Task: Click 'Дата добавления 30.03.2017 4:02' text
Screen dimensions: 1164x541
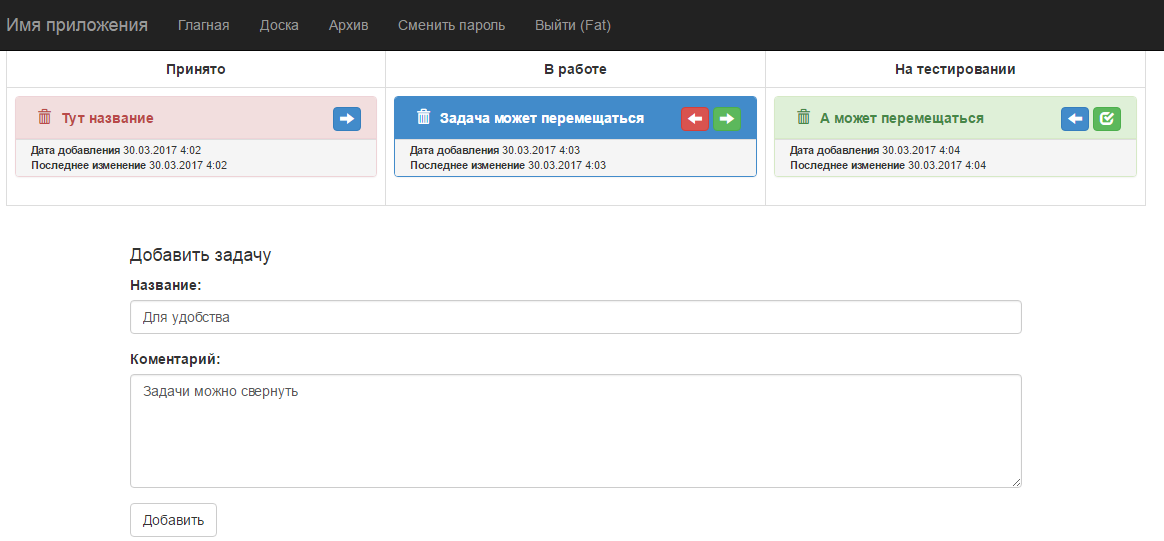Action: [x=116, y=151]
